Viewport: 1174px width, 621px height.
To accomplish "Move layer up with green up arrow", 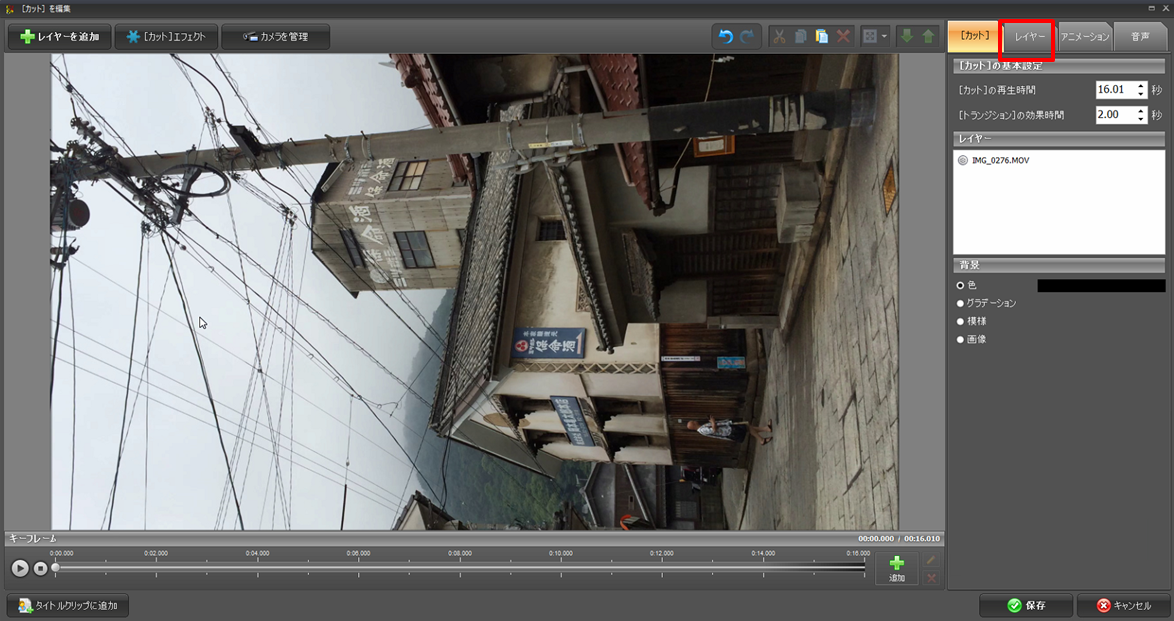I will pos(928,37).
